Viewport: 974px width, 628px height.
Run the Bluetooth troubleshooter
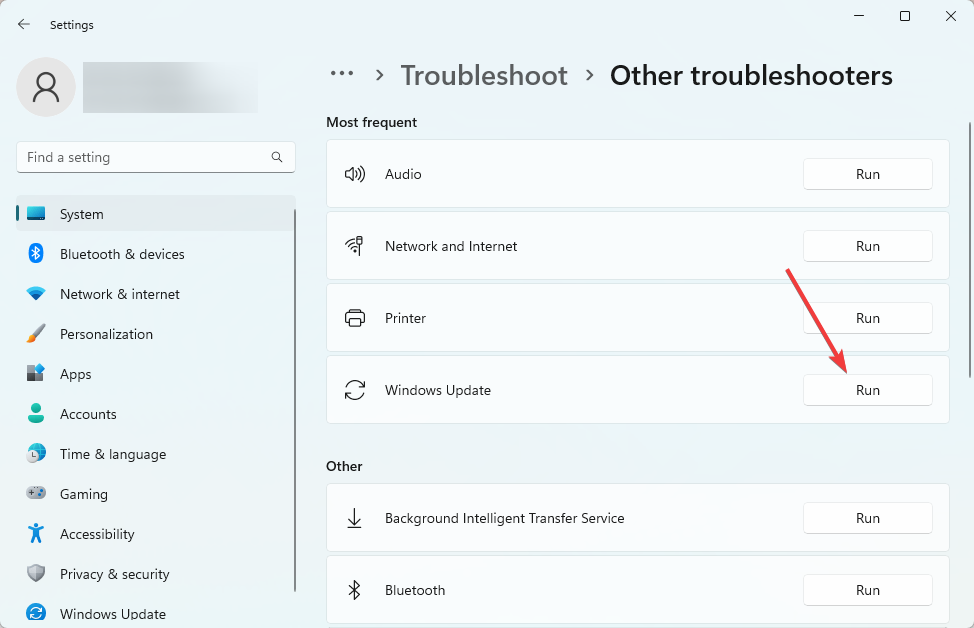(868, 590)
